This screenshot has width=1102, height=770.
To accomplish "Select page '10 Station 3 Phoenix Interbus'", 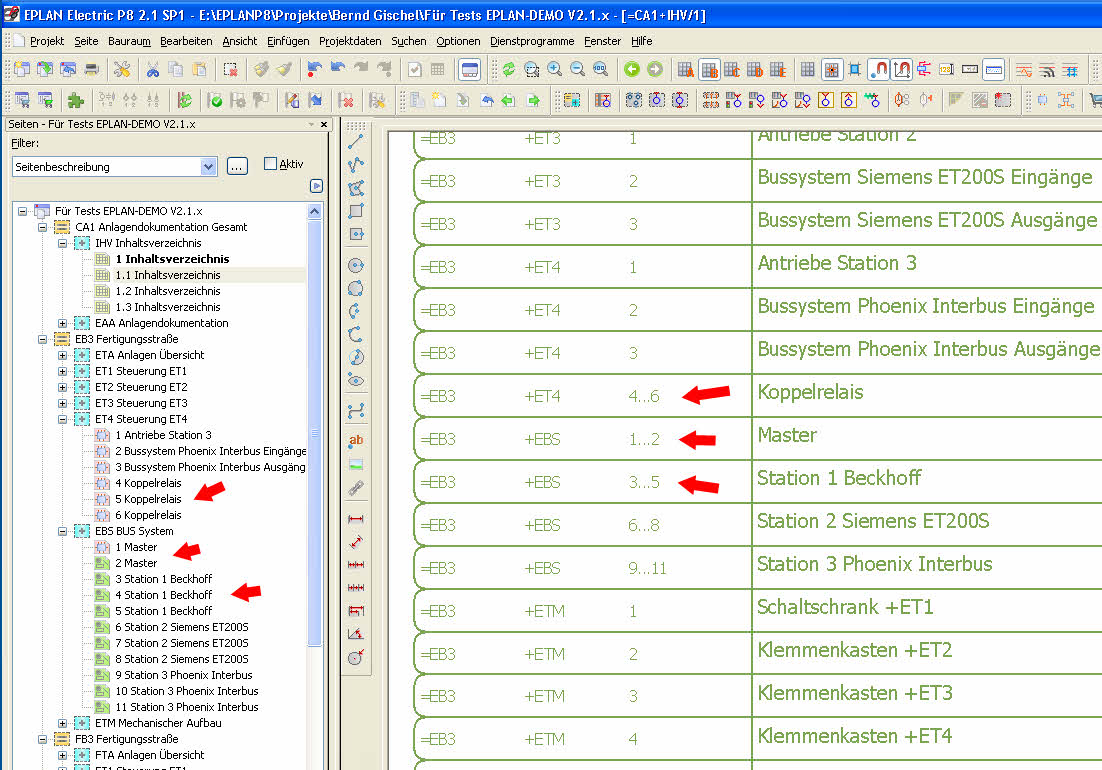I will click(187, 691).
